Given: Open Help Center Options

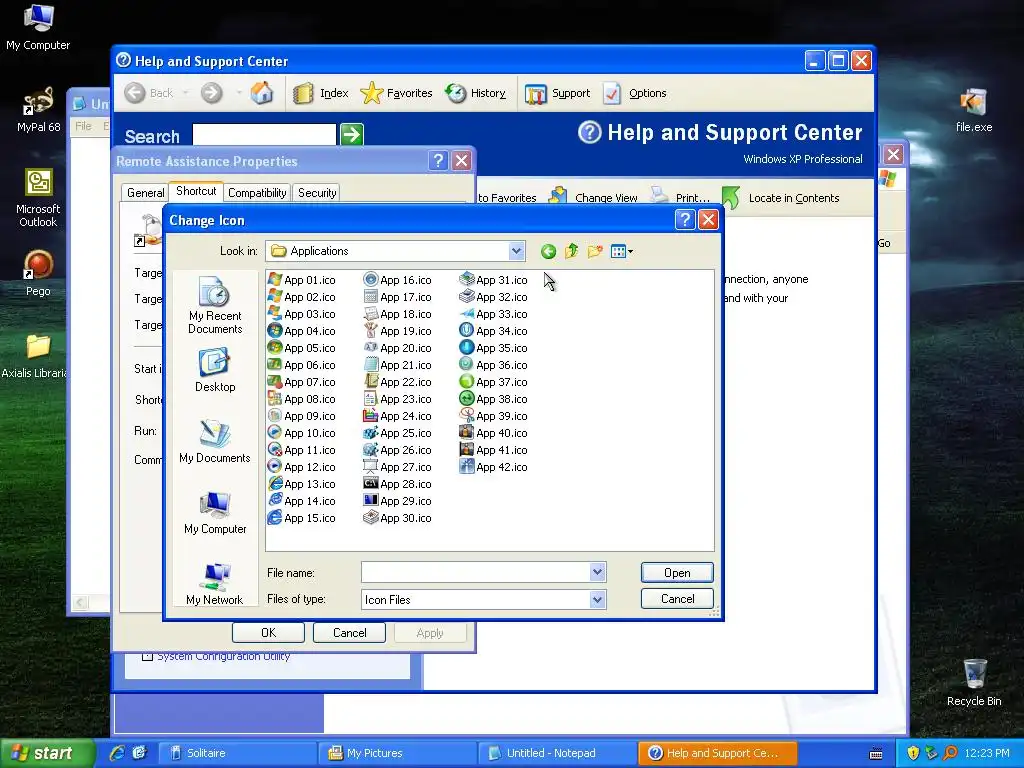Looking at the screenshot, I should 635,93.
